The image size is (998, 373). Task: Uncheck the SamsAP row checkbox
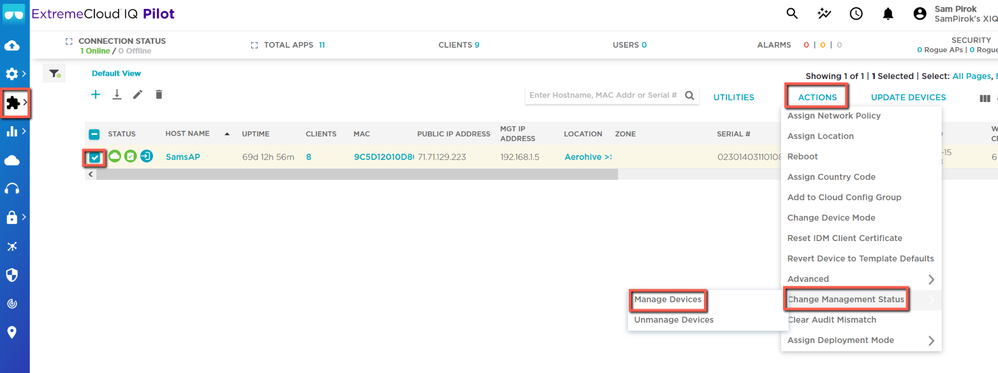pos(94,157)
